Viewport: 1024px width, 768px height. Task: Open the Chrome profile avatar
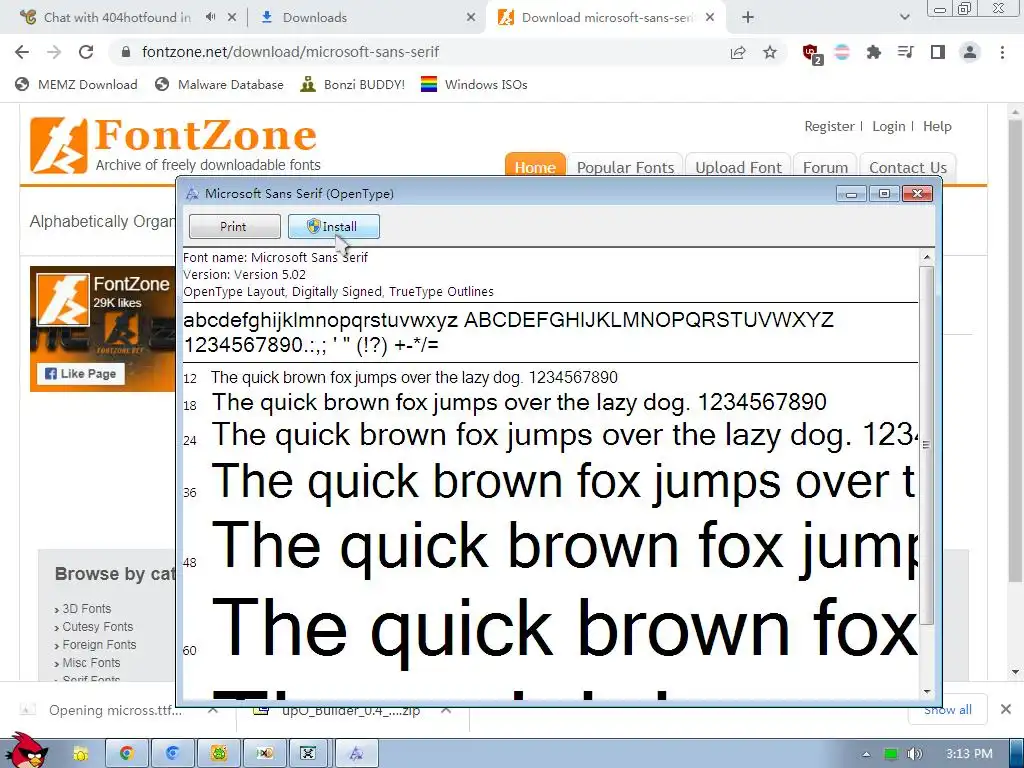(x=970, y=52)
